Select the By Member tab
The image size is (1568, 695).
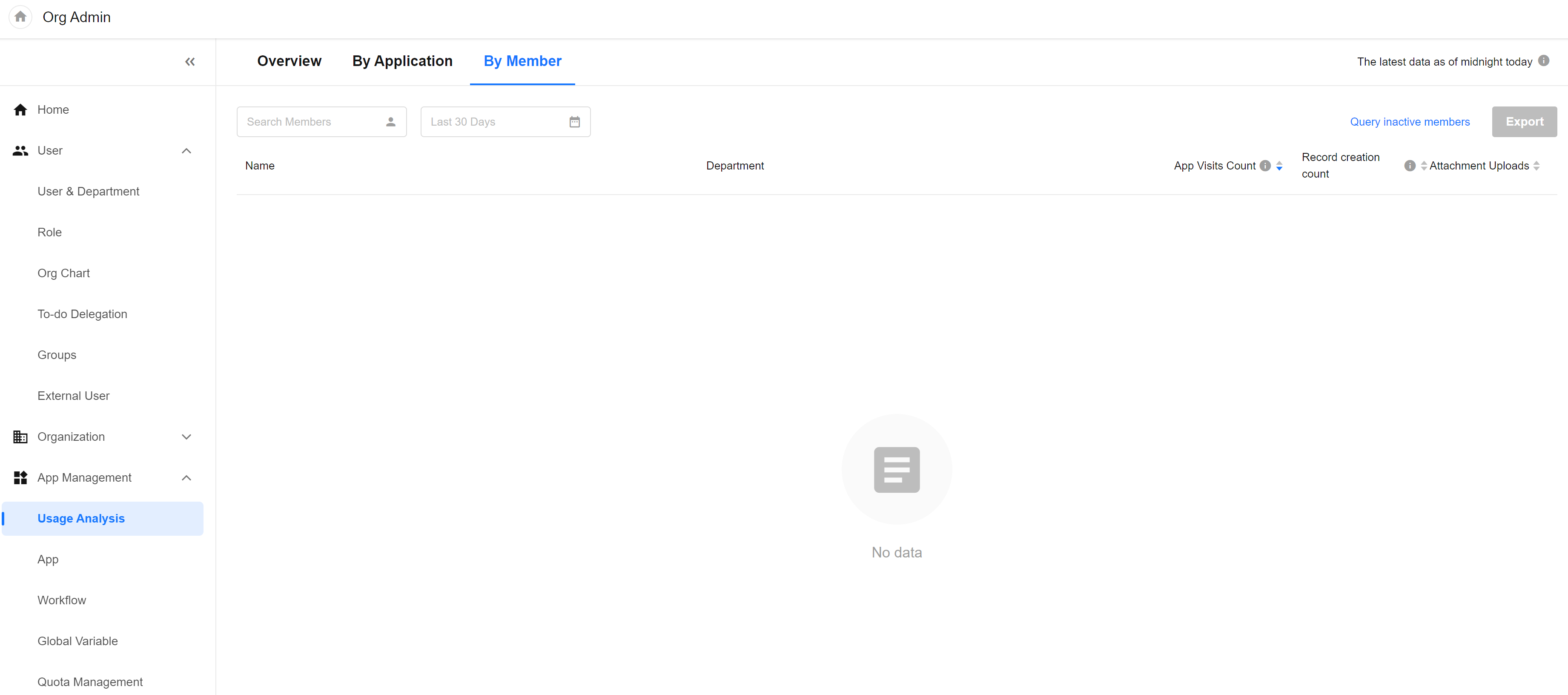(522, 61)
